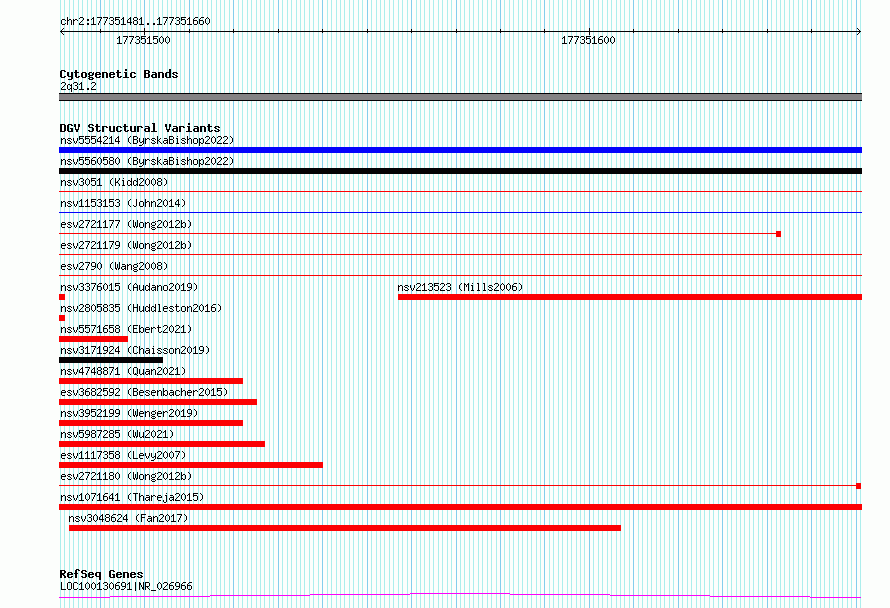Click the left arrow on the ruler

point(62,32)
